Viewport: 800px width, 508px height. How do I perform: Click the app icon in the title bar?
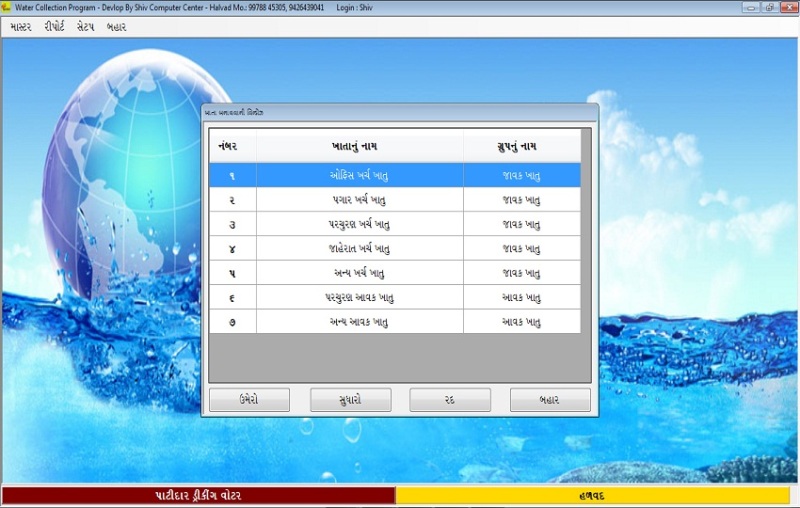tap(7, 7)
